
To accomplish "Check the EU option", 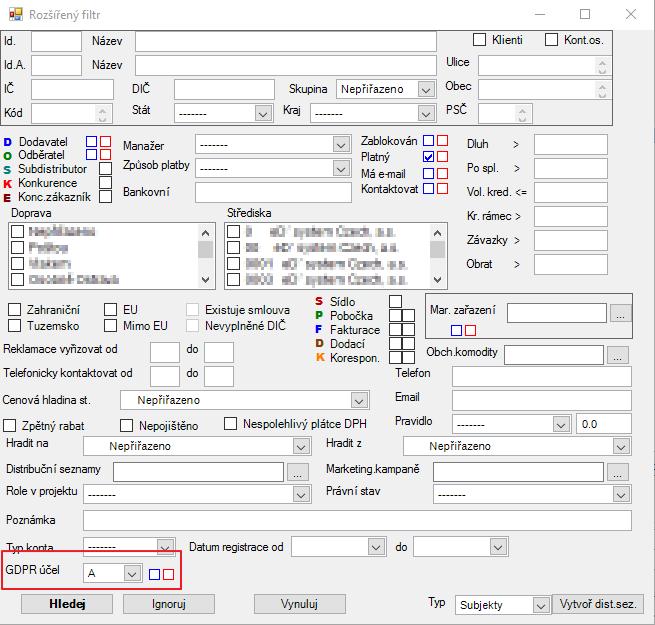I will [110, 310].
